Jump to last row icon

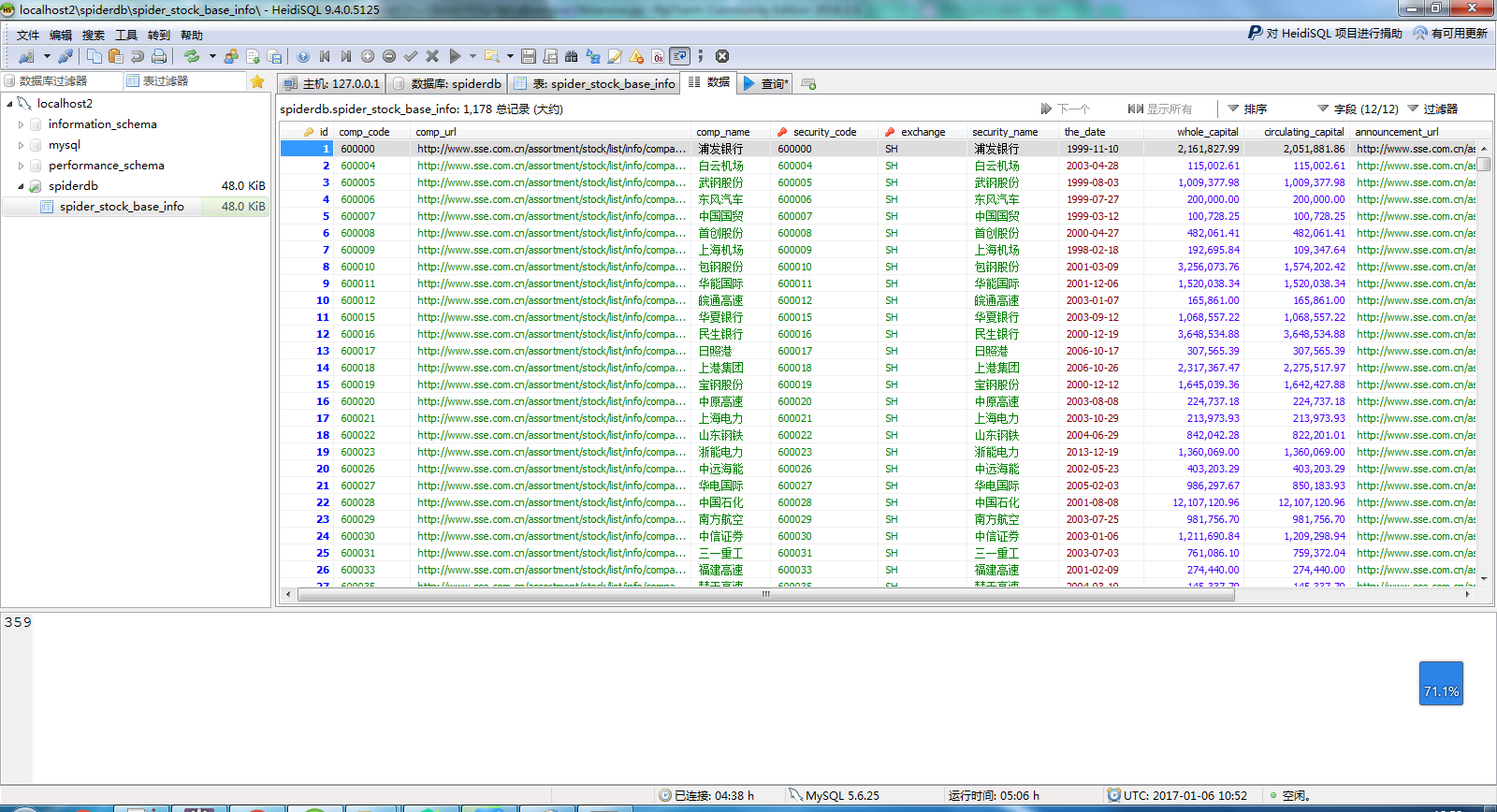(346, 56)
